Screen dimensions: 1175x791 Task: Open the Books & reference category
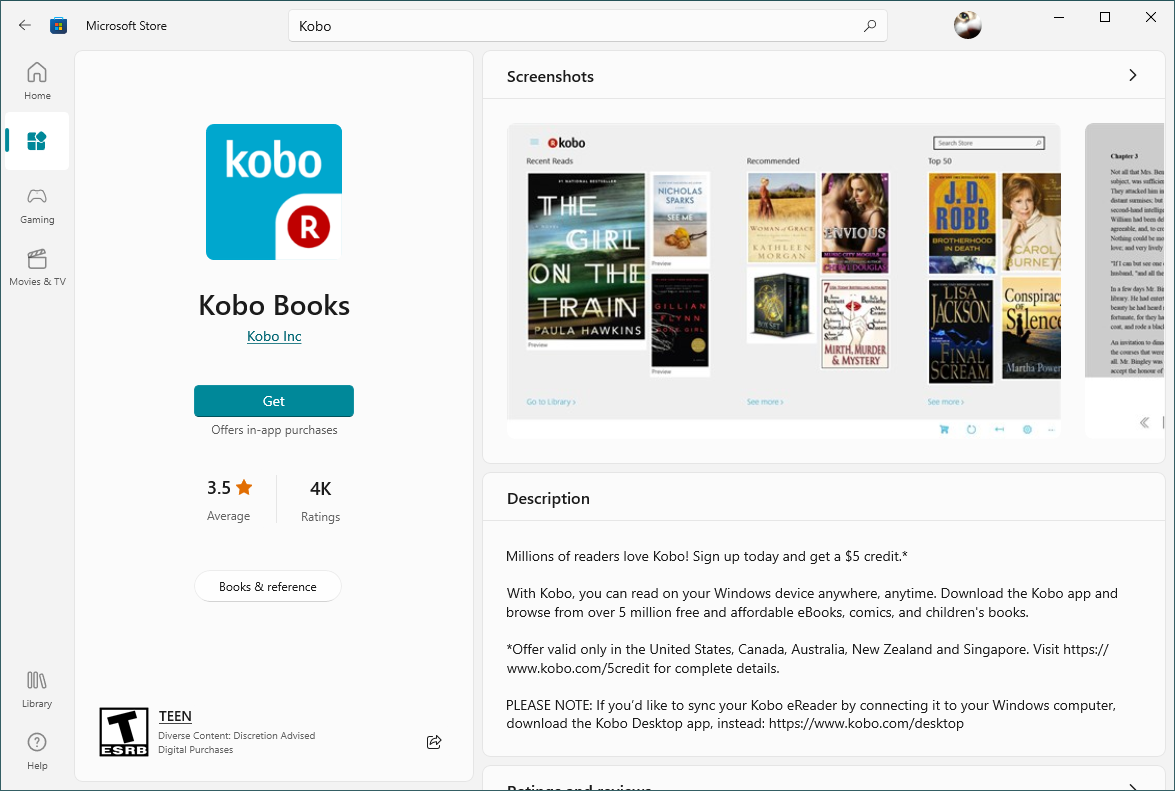(x=268, y=587)
